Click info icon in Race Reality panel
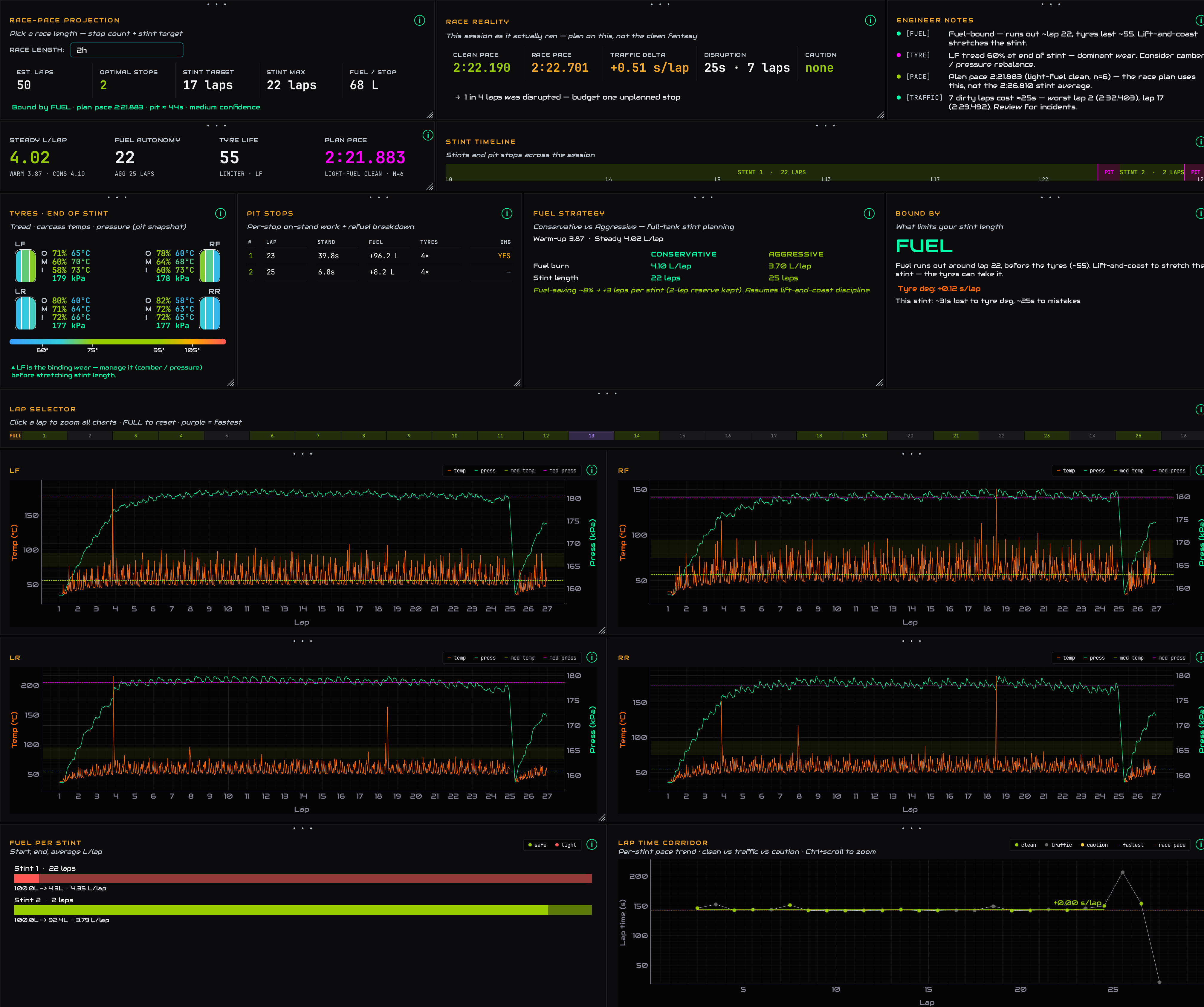Screen dimensions: 1204x1007 coord(870,21)
